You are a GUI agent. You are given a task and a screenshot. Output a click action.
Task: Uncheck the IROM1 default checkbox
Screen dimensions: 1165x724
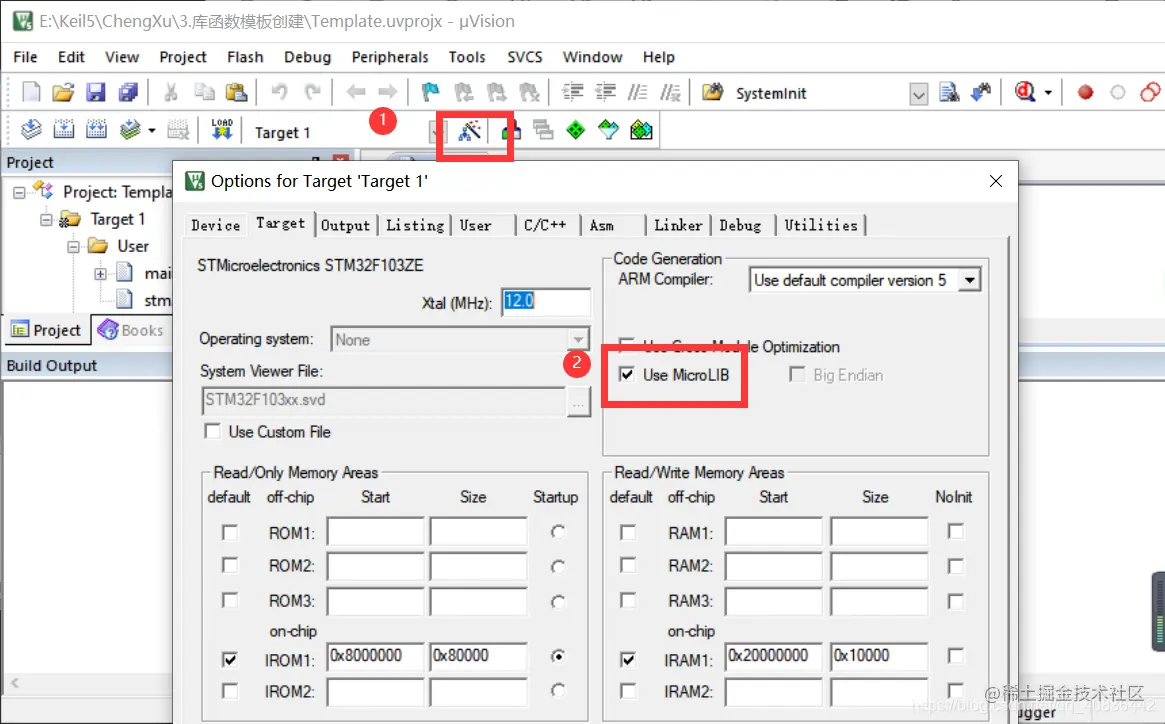pyautogui.click(x=230, y=659)
